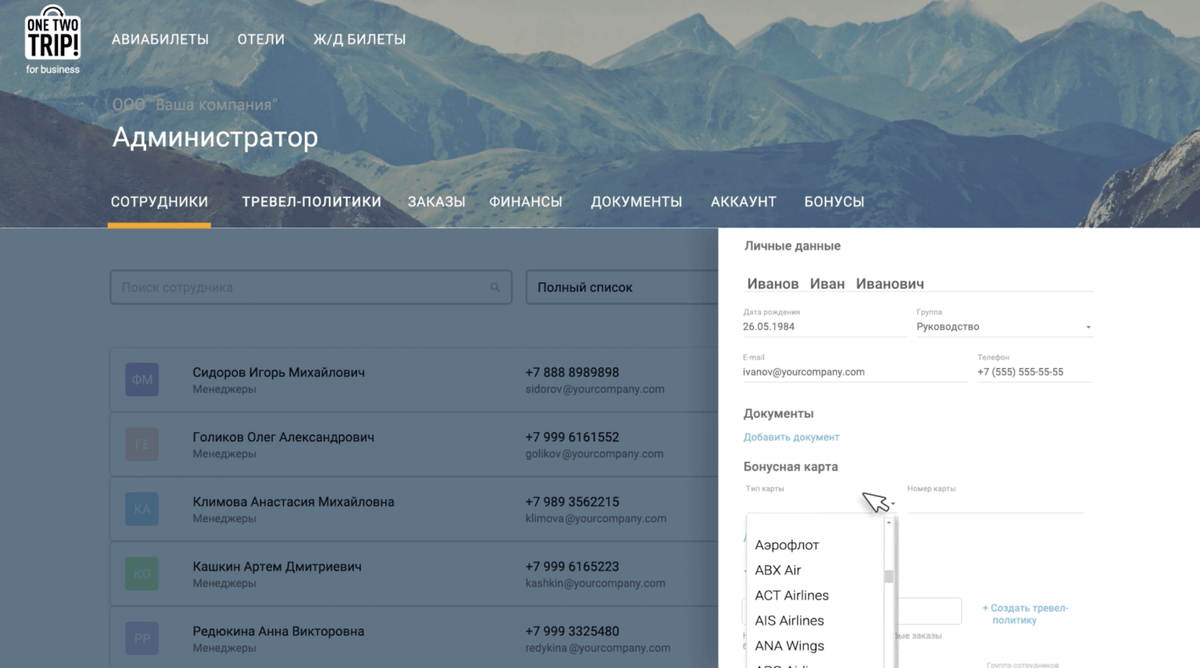
Task: Switch to the Аккаунт tab
Action: pyautogui.click(x=743, y=202)
